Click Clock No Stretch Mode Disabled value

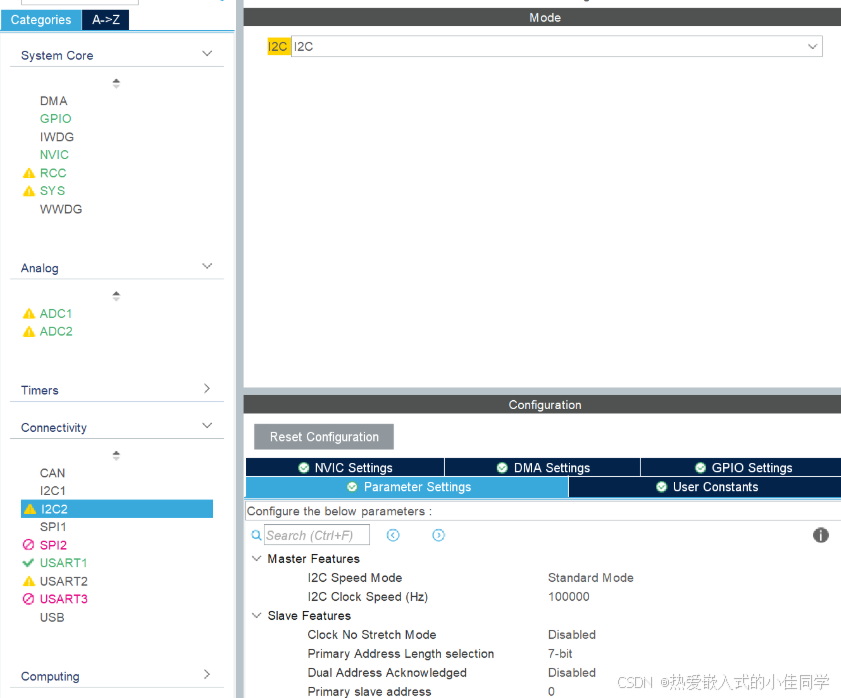[572, 635]
